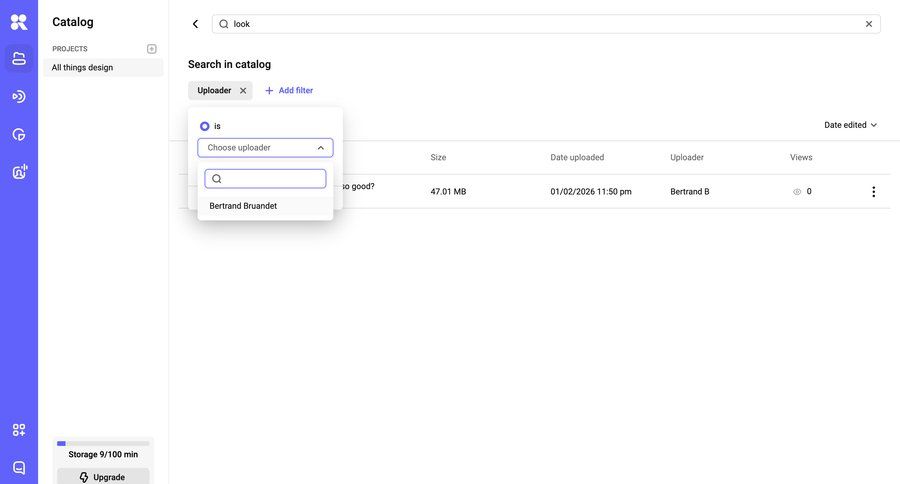
Task: Open the analytics icon in the left rail
Action: (x=19, y=134)
